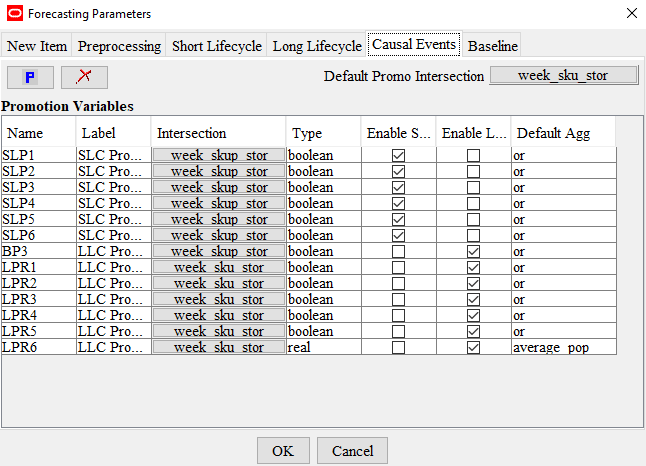Uncheck Enable L... for BP3
The height and width of the screenshot is (466, 646).
pyautogui.click(x=473, y=251)
